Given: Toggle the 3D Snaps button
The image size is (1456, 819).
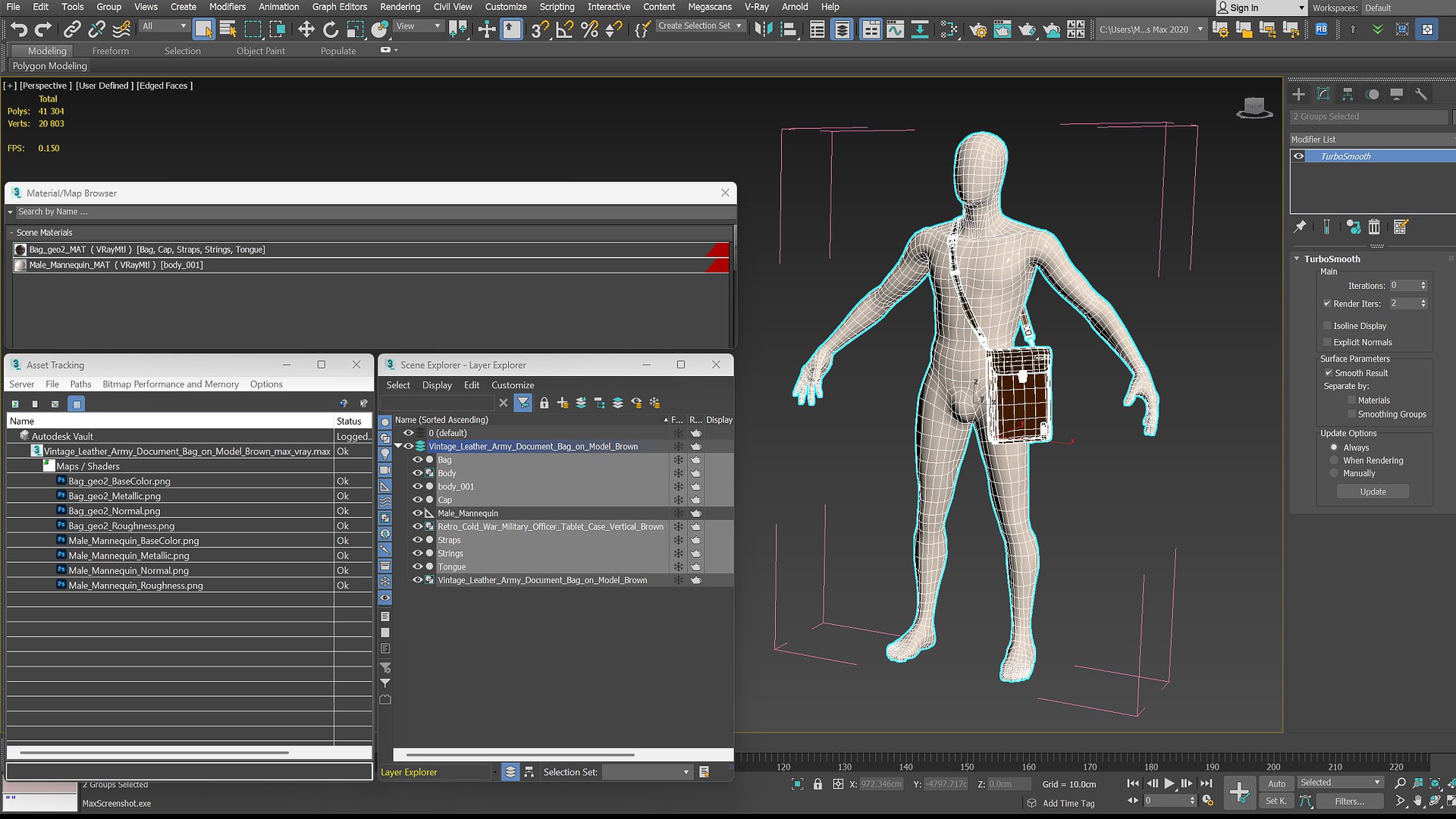Looking at the screenshot, I should pyautogui.click(x=539, y=29).
